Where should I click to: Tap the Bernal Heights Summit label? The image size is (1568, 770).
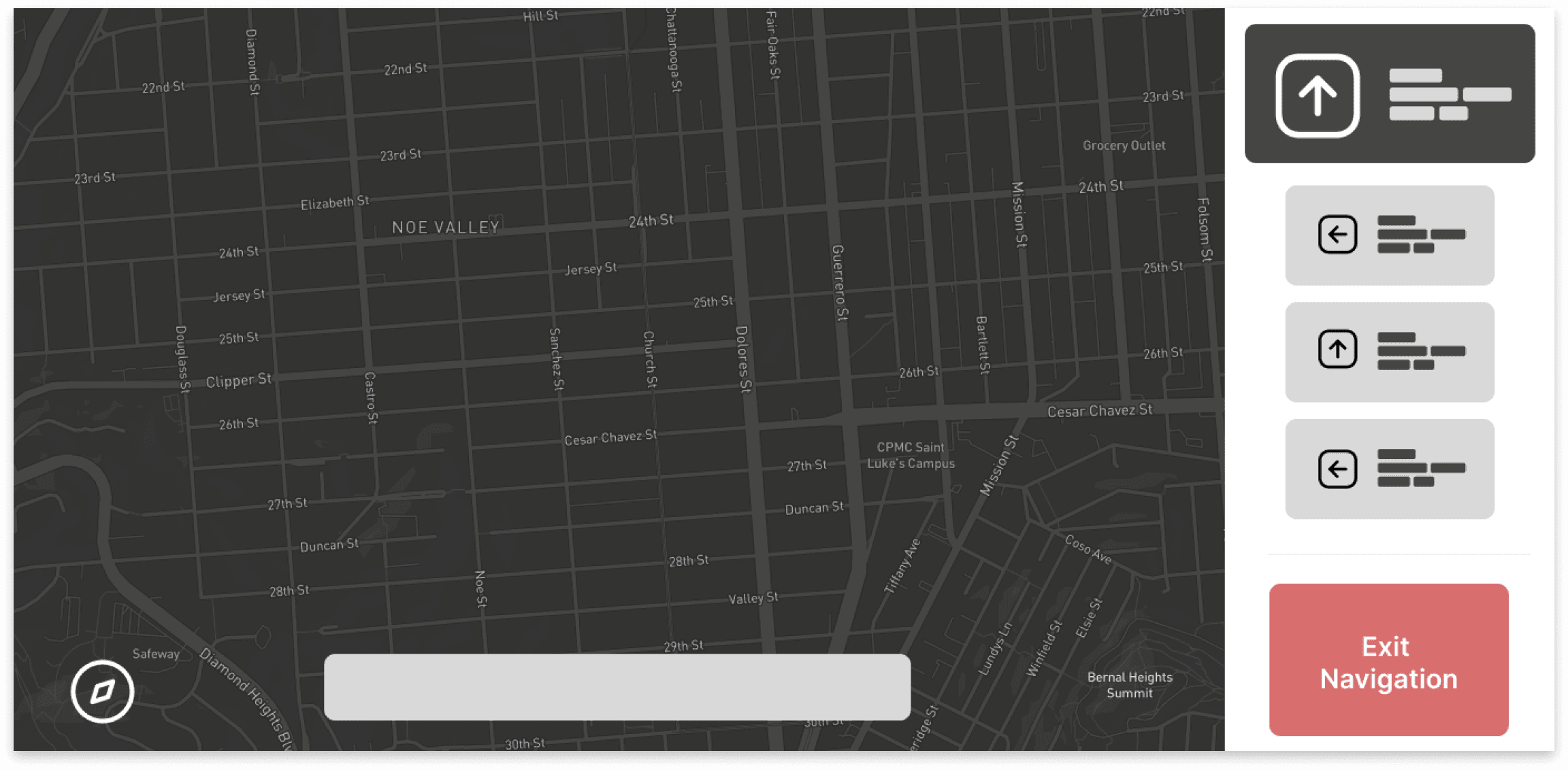click(1130, 685)
